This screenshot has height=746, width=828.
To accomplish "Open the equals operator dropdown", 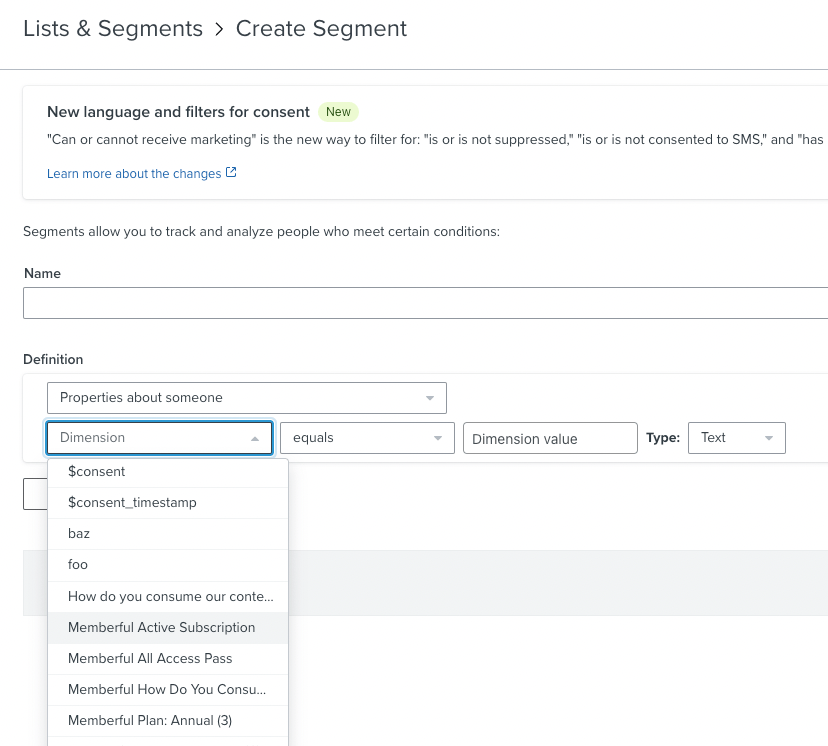I will (x=367, y=438).
